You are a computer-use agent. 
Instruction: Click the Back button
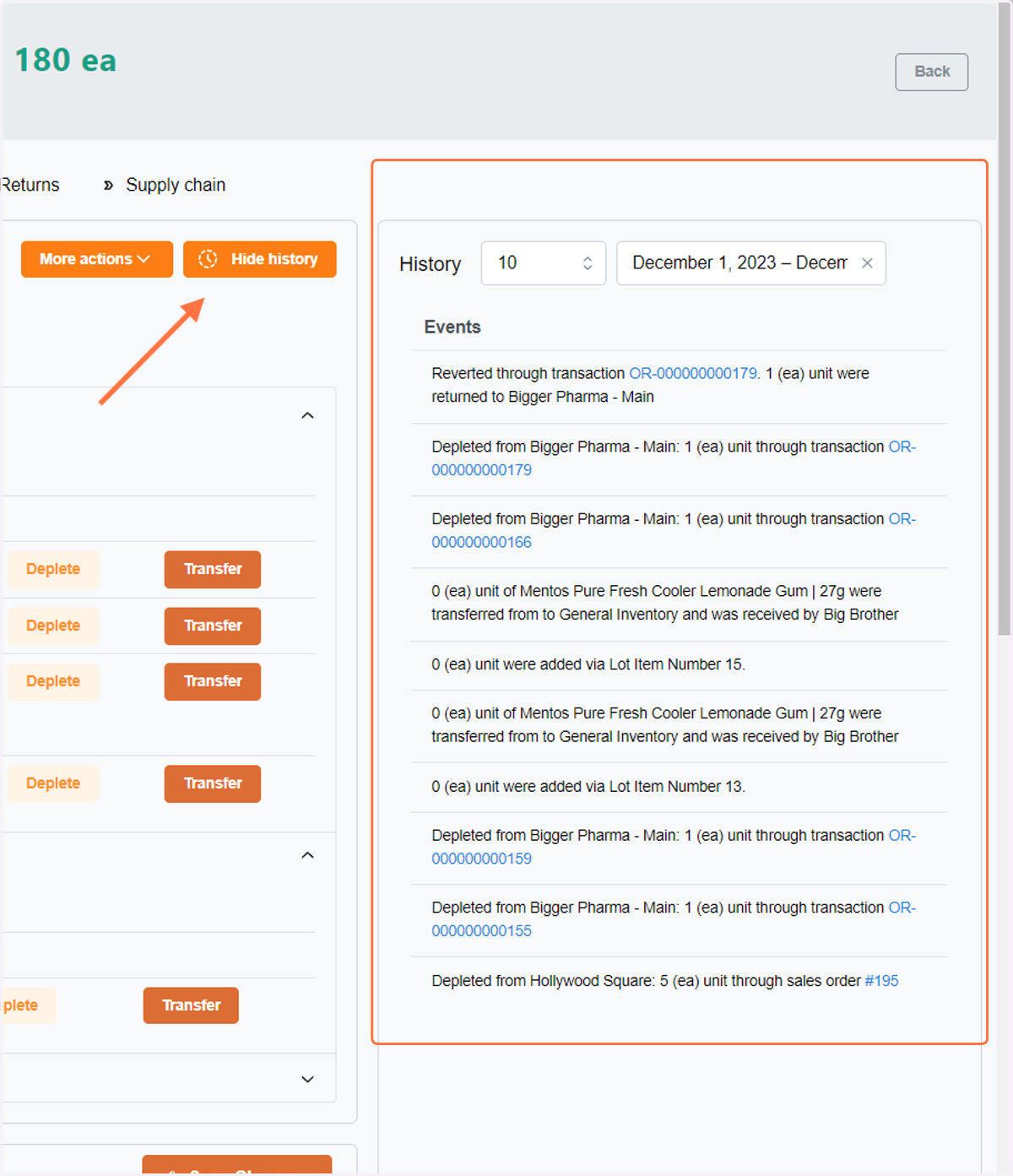tap(931, 72)
